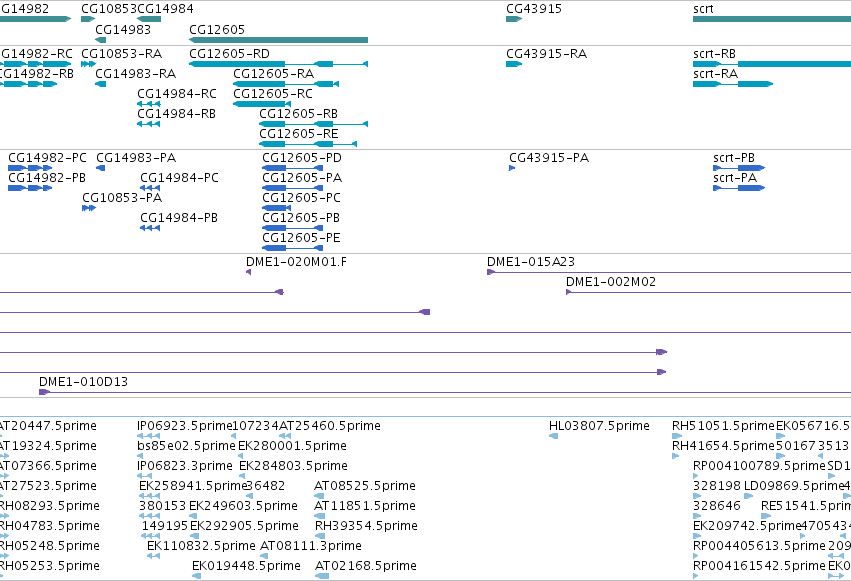Click transcript CG12605-RB
The height and width of the screenshot is (581, 851).
[x=314, y=124]
